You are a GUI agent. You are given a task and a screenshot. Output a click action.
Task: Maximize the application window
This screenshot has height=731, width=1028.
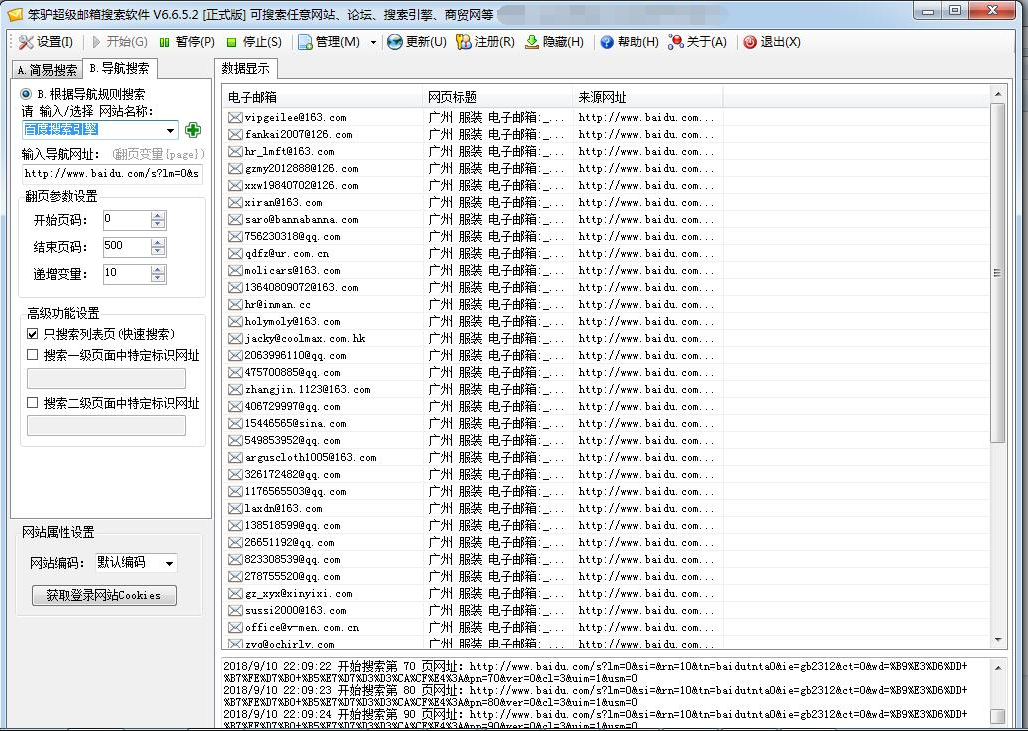click(x=955, y=10)
